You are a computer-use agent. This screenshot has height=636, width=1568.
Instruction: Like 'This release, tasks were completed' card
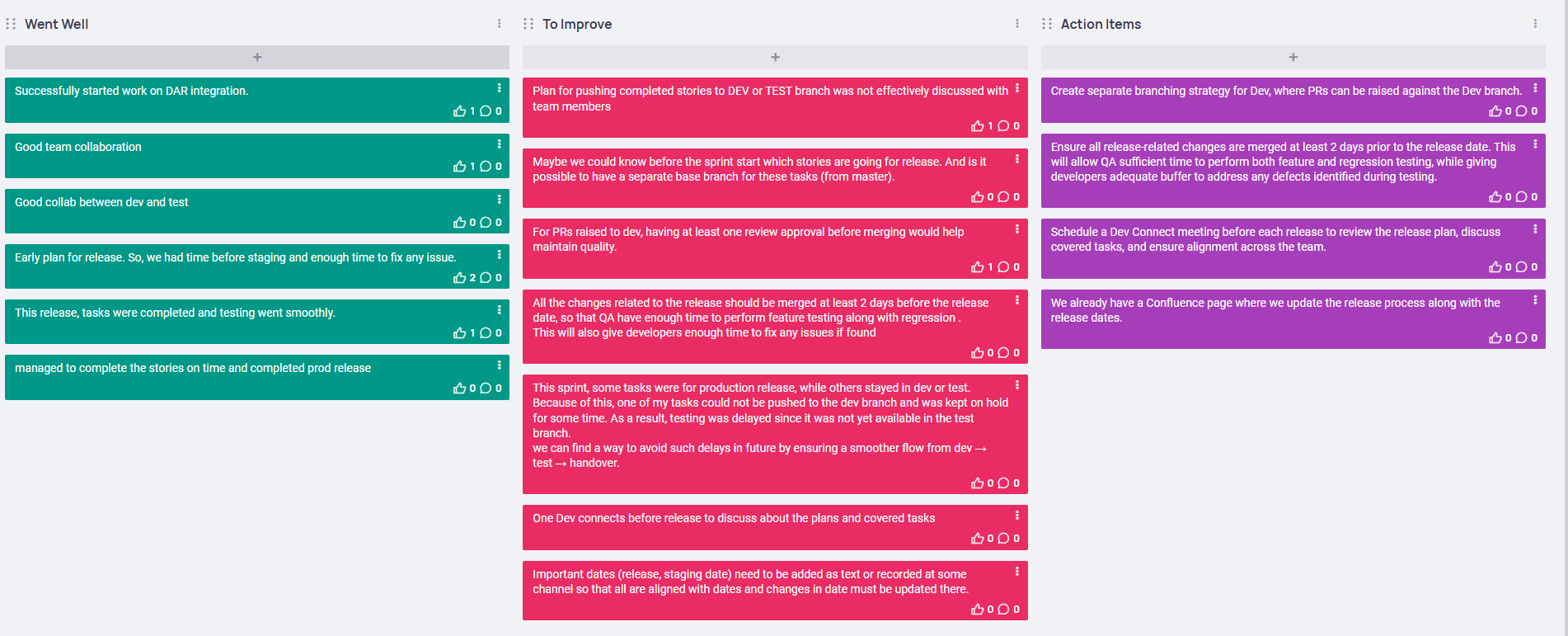[x=459, y=333]
